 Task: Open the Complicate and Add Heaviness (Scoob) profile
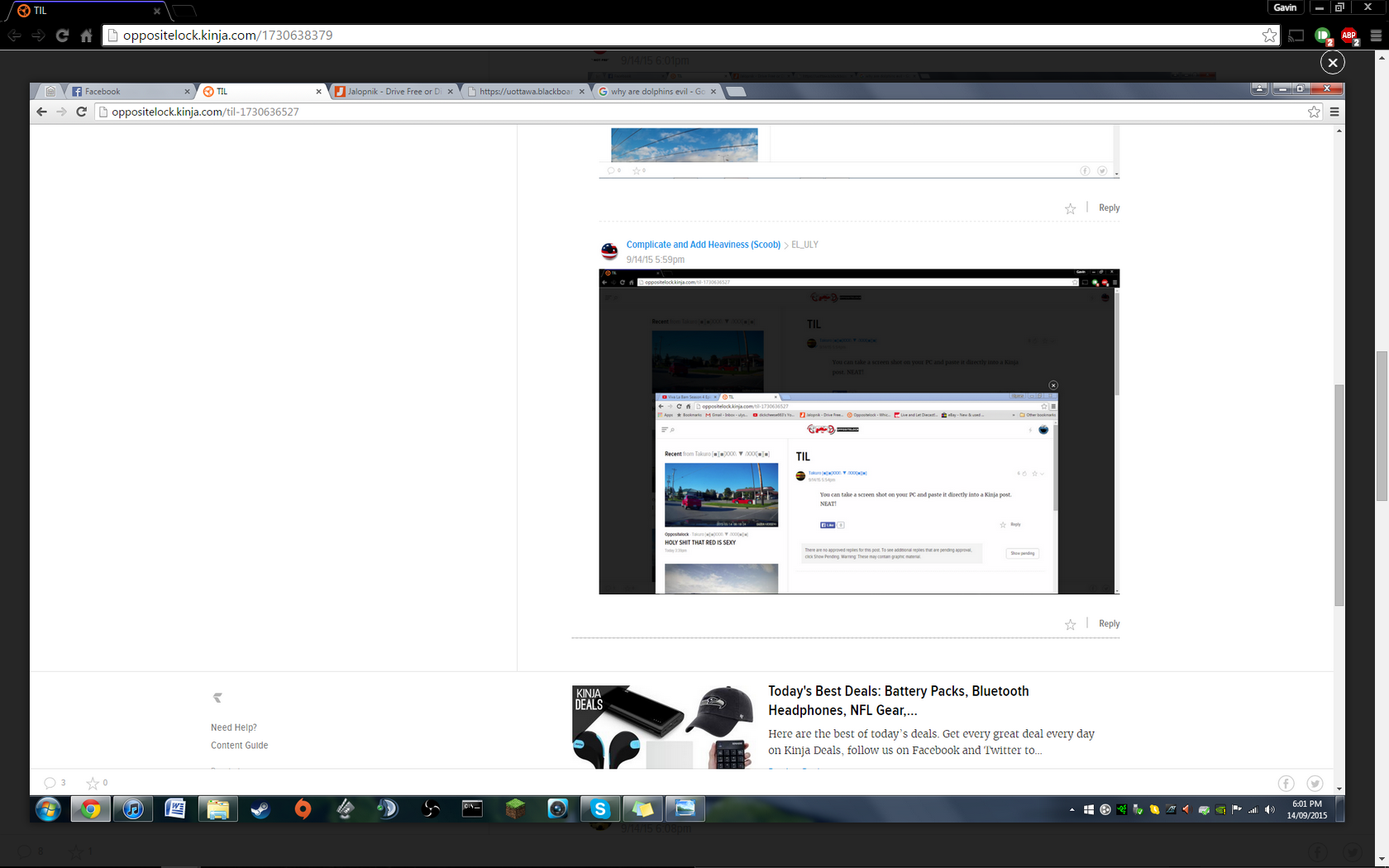coord(703,245)
